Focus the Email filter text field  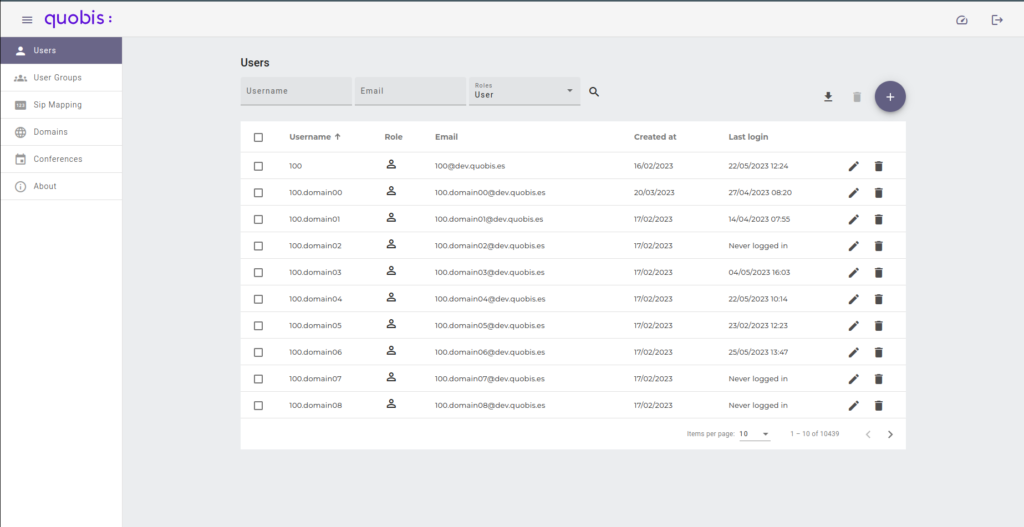[409, 91]
